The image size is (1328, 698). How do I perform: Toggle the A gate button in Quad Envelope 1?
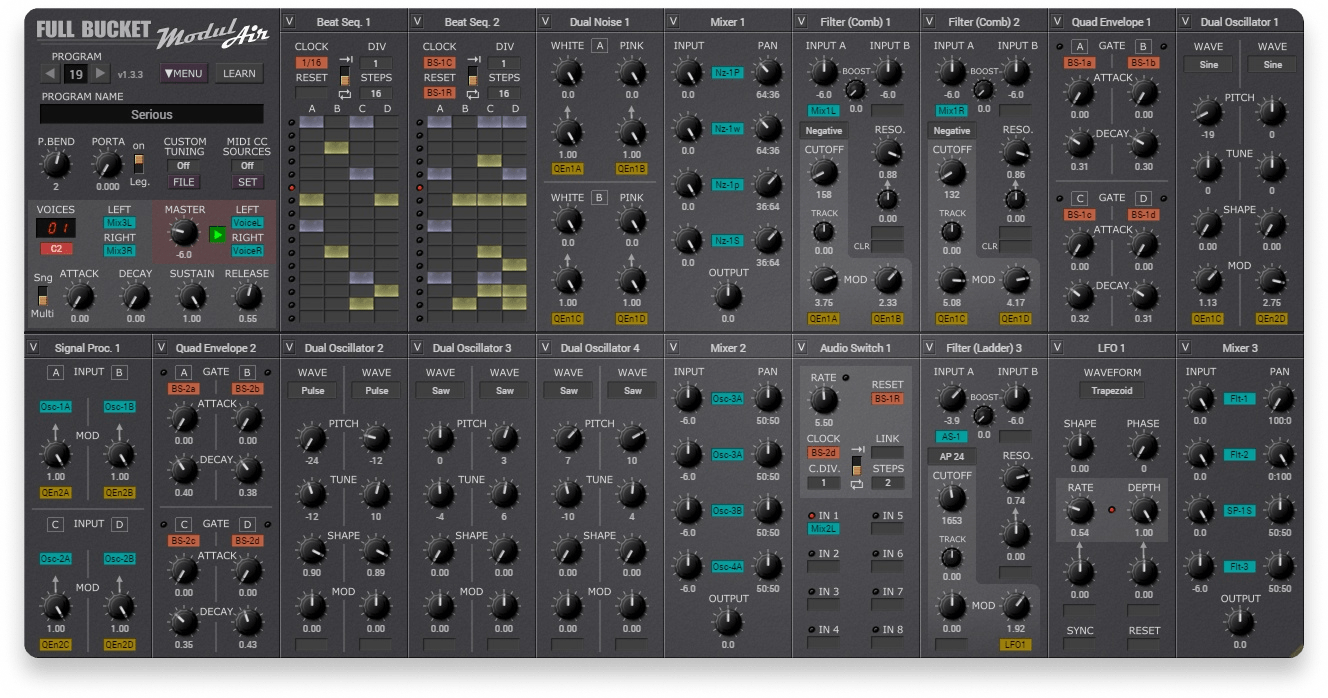pyautogui.click(x=1079, y=47)
